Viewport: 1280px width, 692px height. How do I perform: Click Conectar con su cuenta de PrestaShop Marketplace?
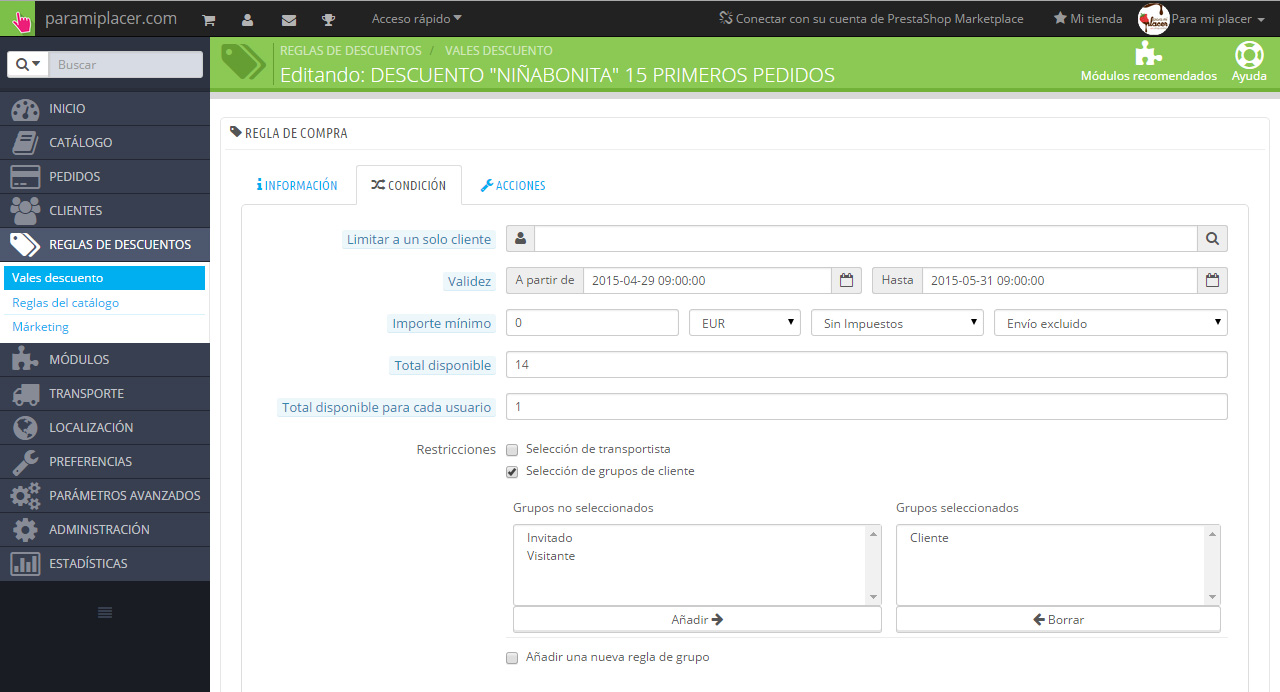tap(873, 19)
